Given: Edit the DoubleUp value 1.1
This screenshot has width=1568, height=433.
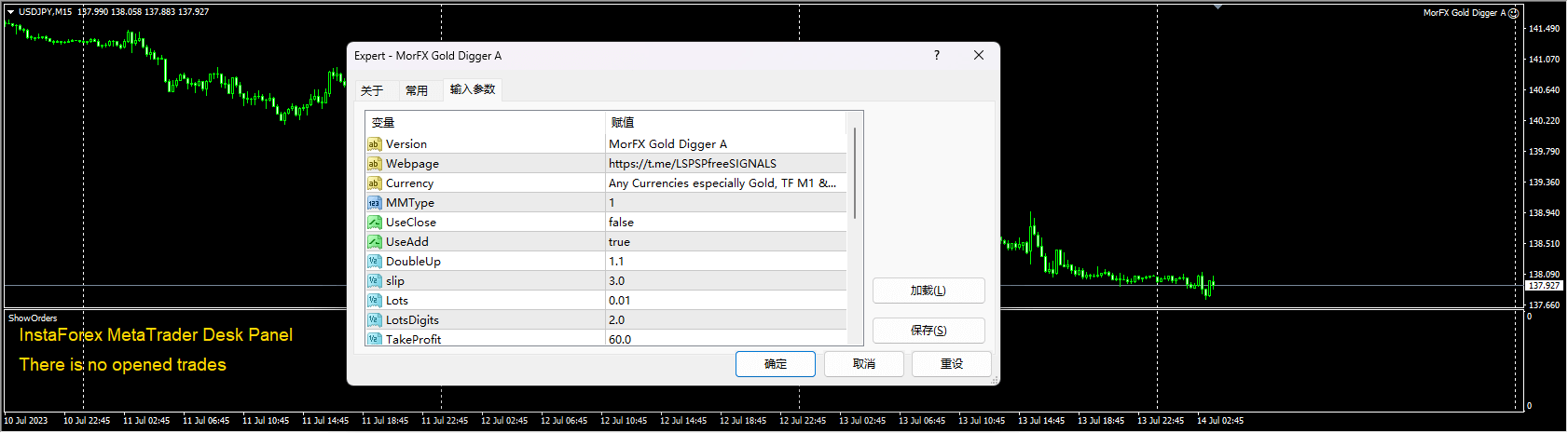Looking at the screenshot, I should pyautogui.click(x=726, y=262).
